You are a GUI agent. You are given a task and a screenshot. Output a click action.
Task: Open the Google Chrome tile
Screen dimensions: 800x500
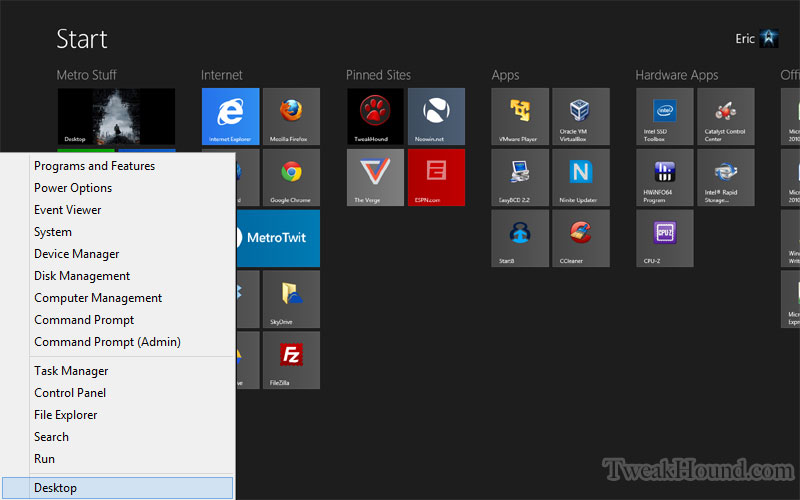click(x=291, y=178)
